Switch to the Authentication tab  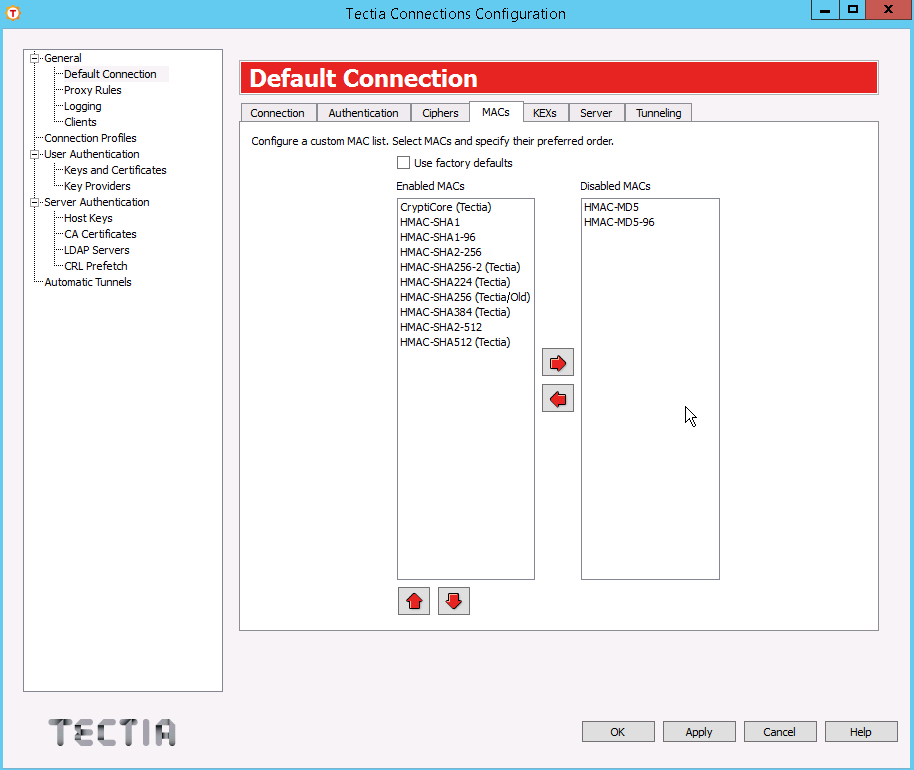click(x=363, y=112)
